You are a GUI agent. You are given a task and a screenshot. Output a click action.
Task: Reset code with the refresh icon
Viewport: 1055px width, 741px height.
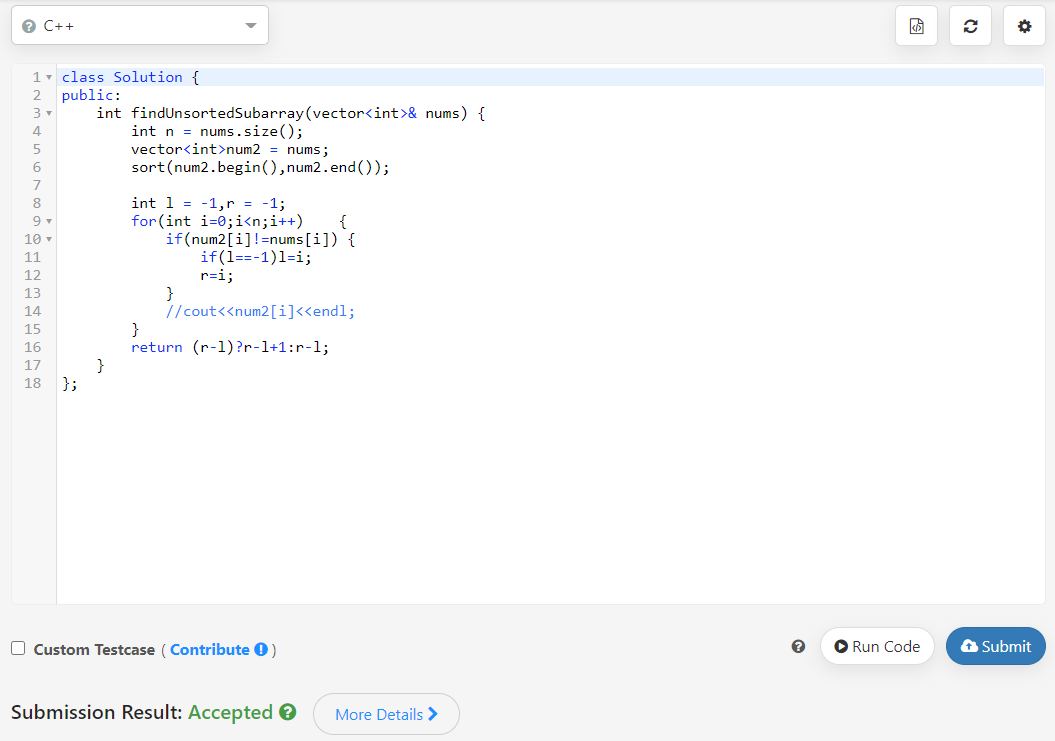(x=970, y=26)
